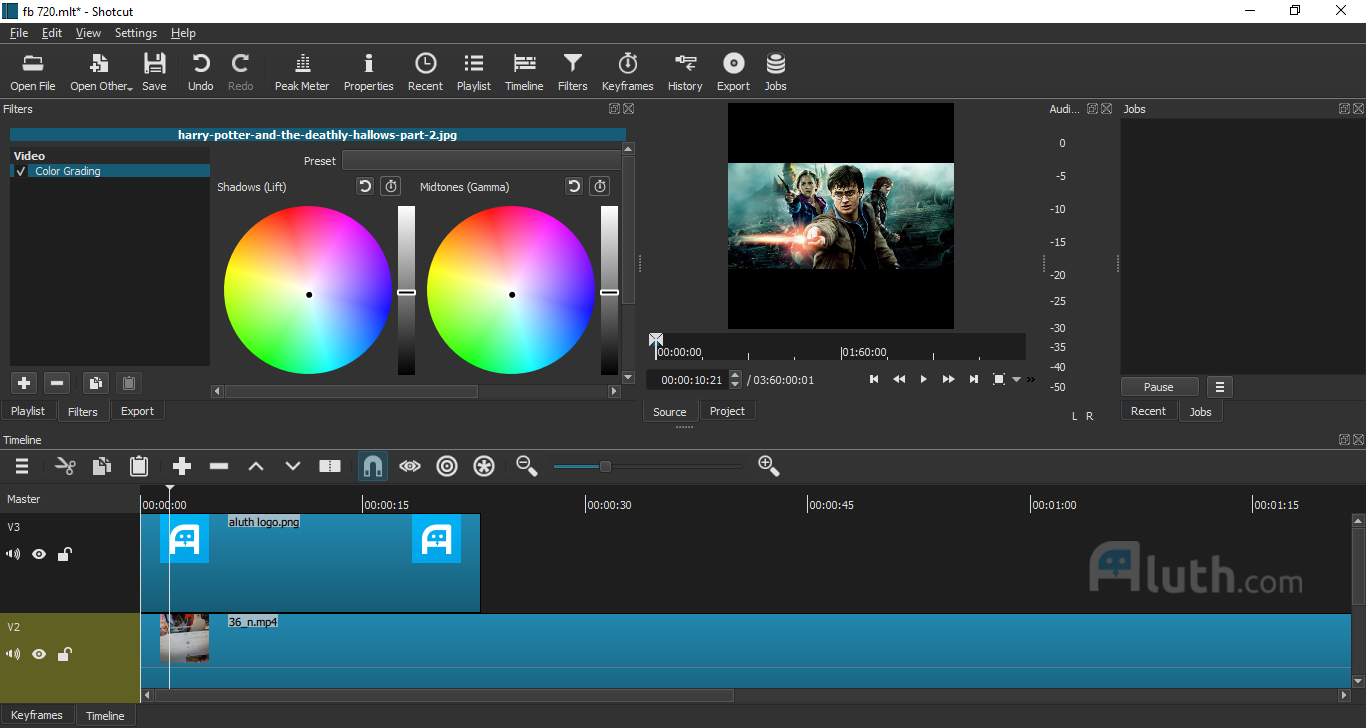Click the Export disc icon in the toolbar
The width and height of the screenshot is (1366, 728).
tap(734, 72)
